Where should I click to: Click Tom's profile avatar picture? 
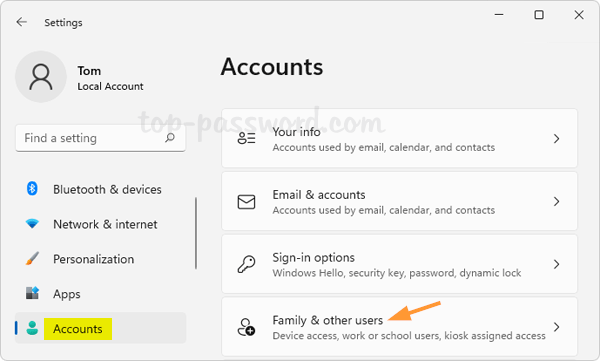pyautogui.click(x=41, y=77)
